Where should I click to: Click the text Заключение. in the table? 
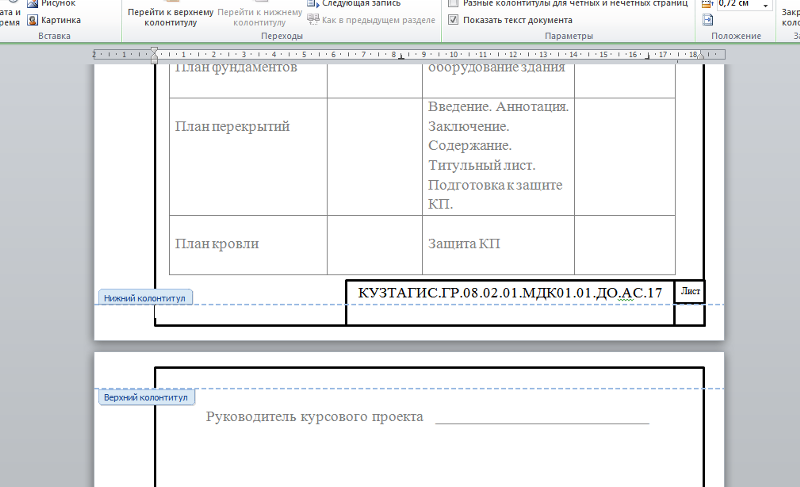468,126
